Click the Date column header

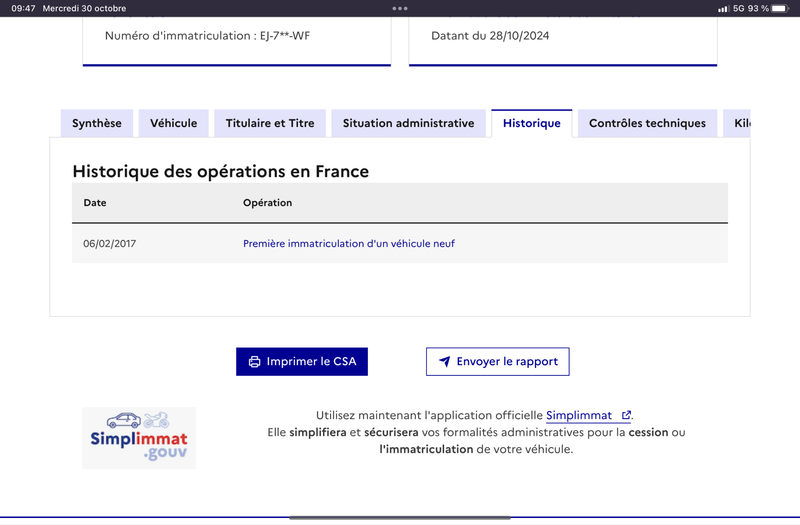(95, 203)
